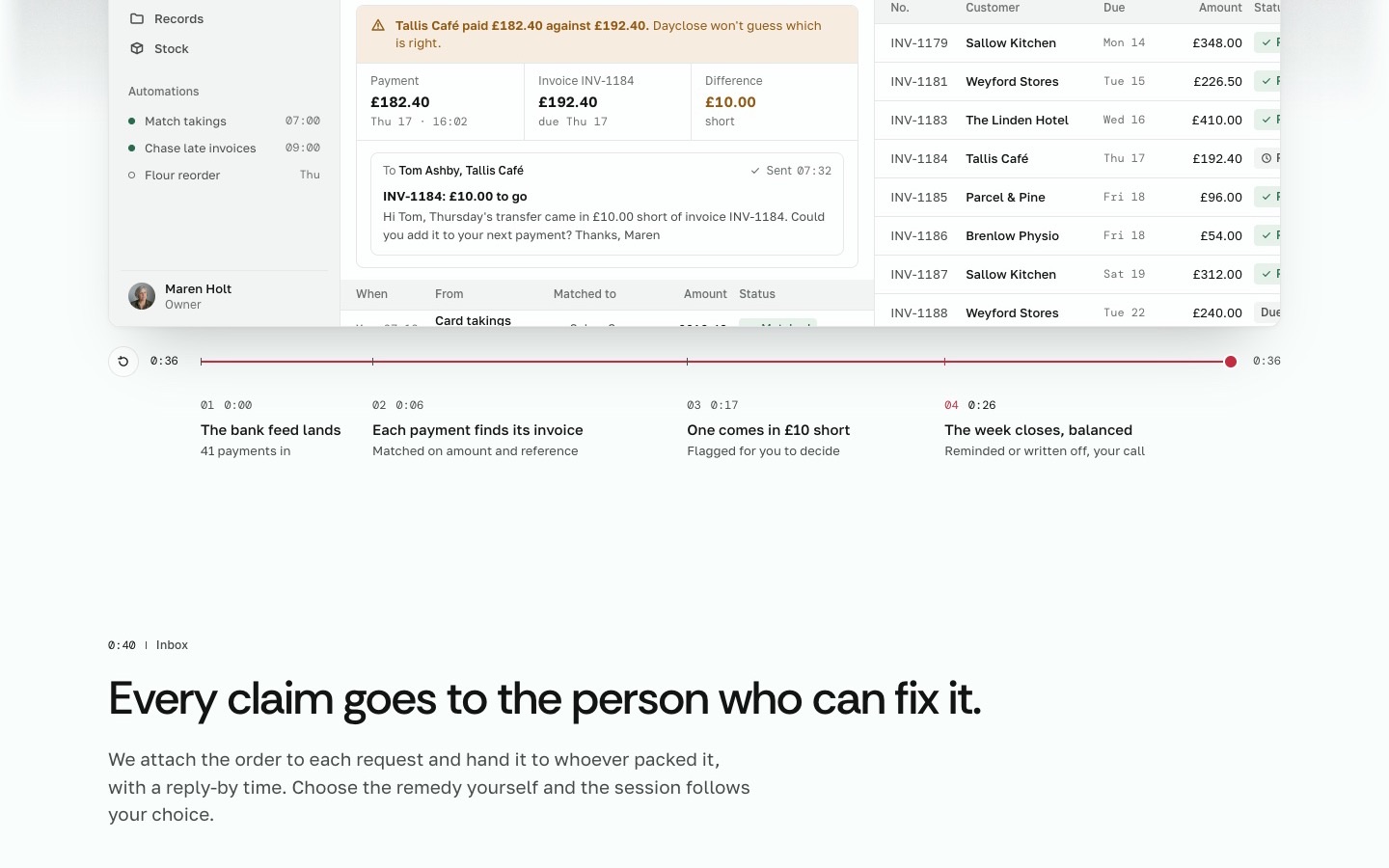Open invoice INV-1184 Tallis Café row
Image resolution: width=1389 pixels, height=868 pixels.
[x=1077, y=158]
